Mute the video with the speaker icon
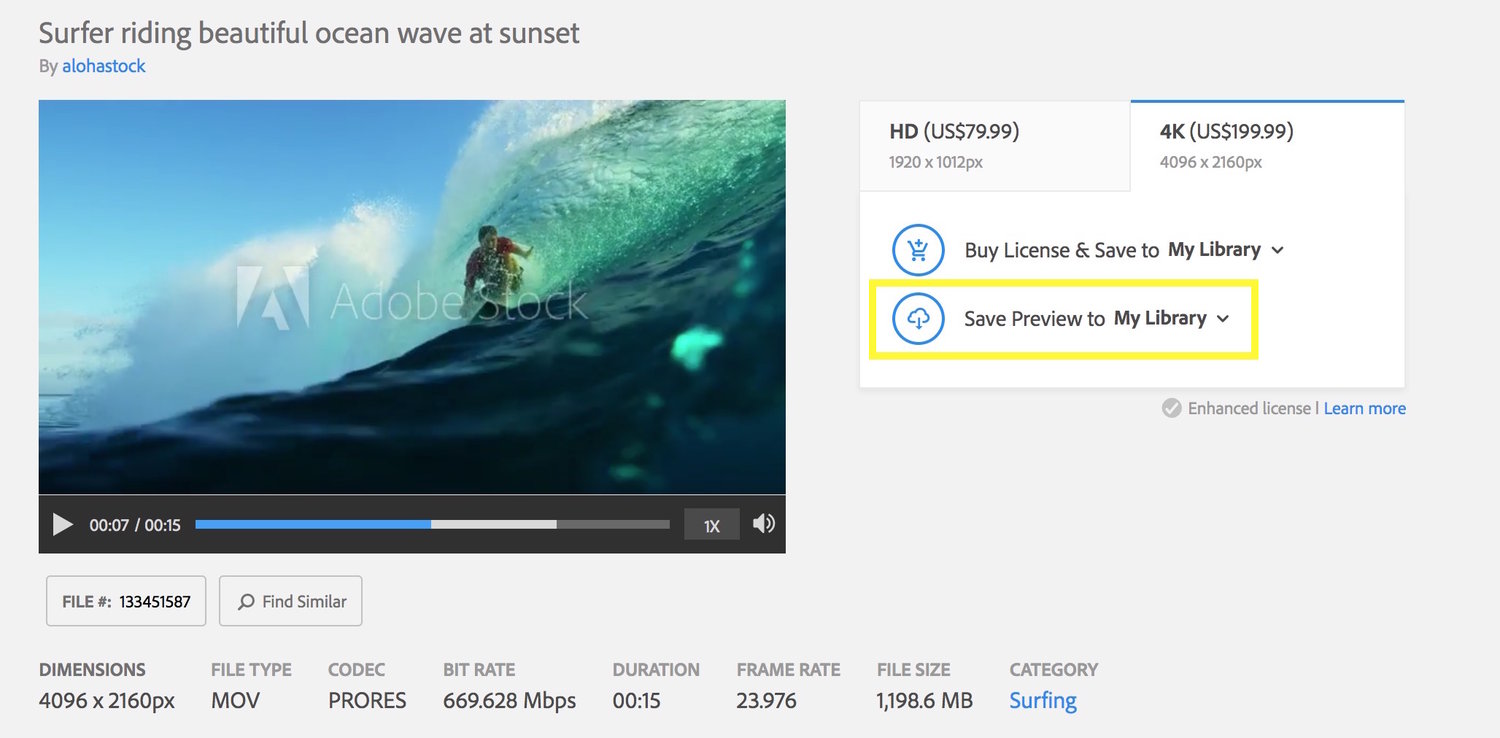This screenshot has height=738, width=1500. point(763,523)
